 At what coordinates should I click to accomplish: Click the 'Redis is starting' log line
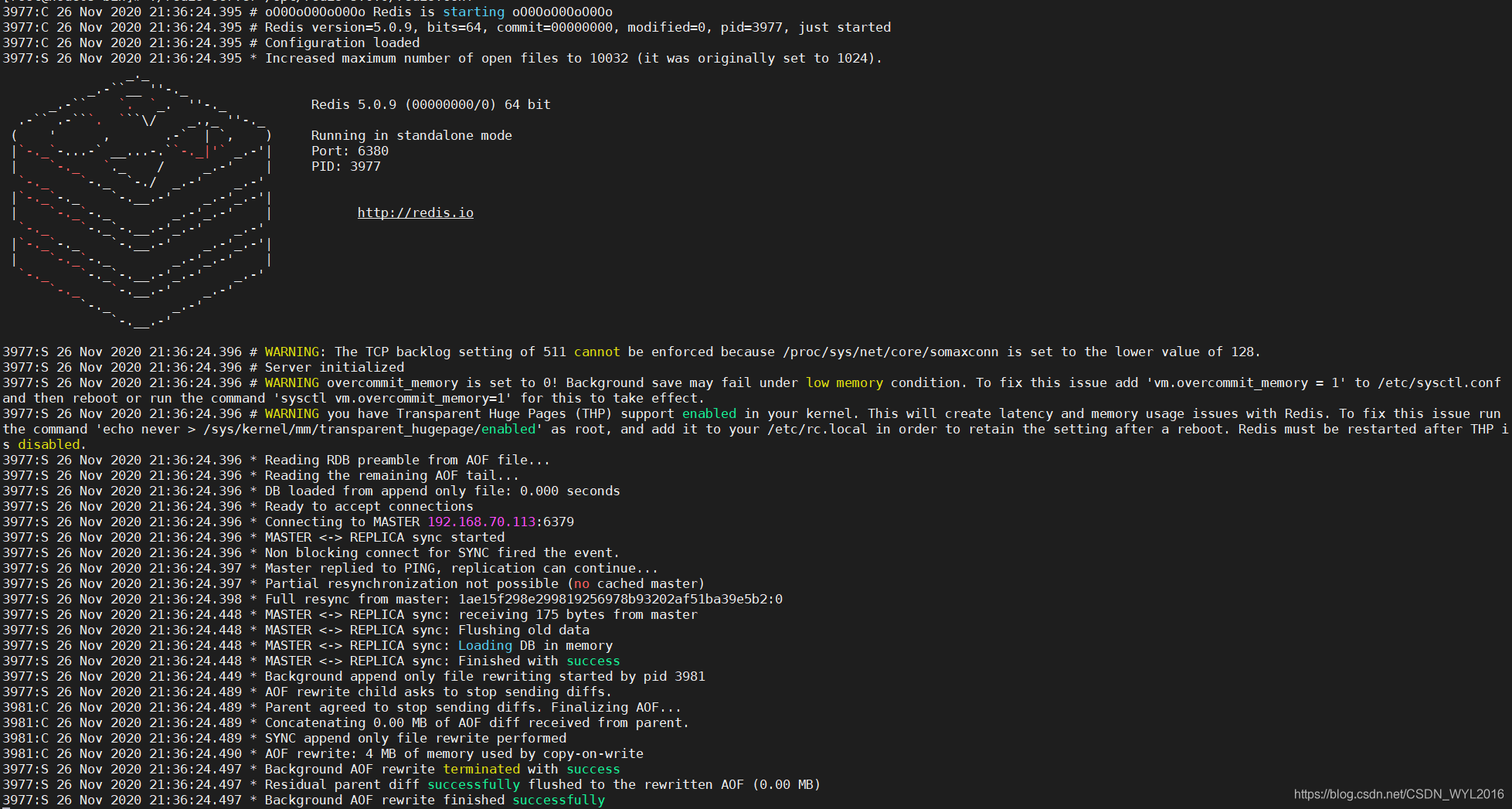[x=307, y=12]
